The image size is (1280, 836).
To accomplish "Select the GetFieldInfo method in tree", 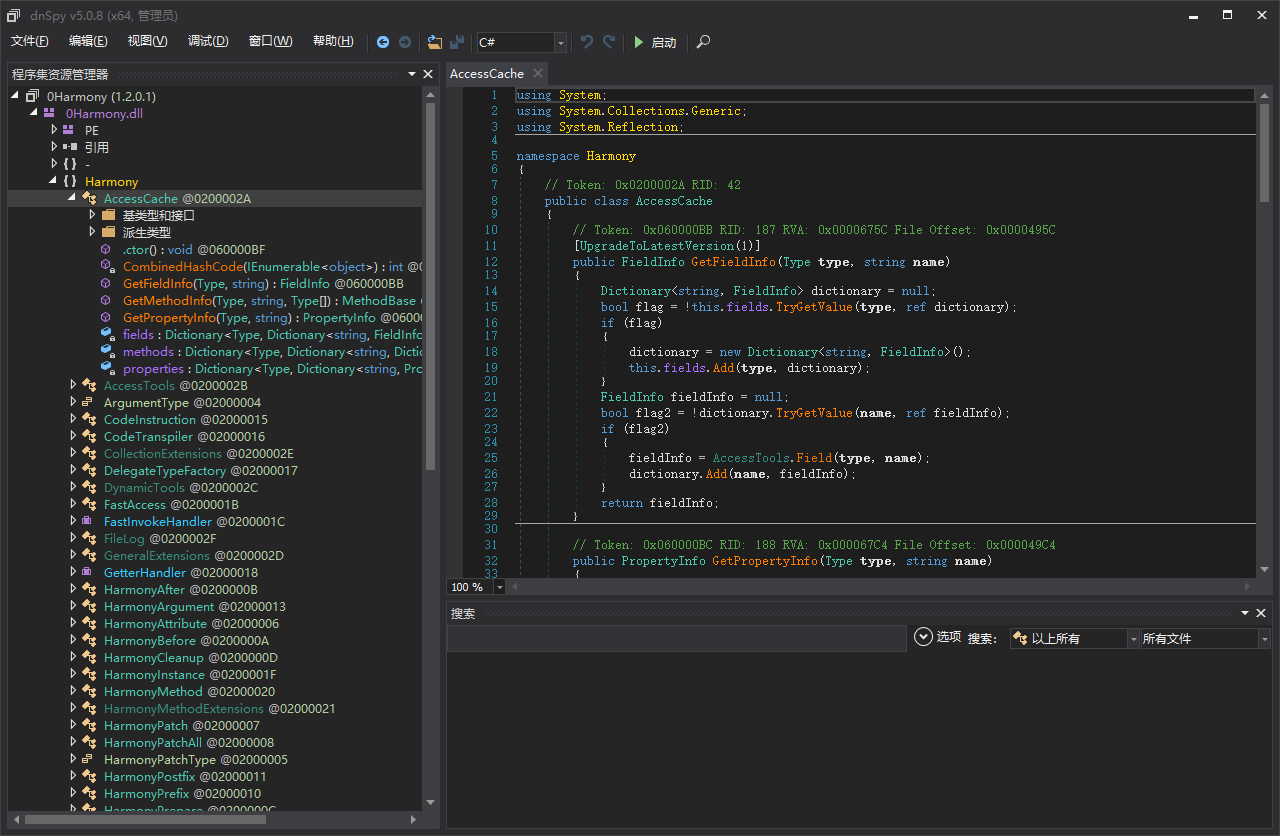I will pos(263,283).
